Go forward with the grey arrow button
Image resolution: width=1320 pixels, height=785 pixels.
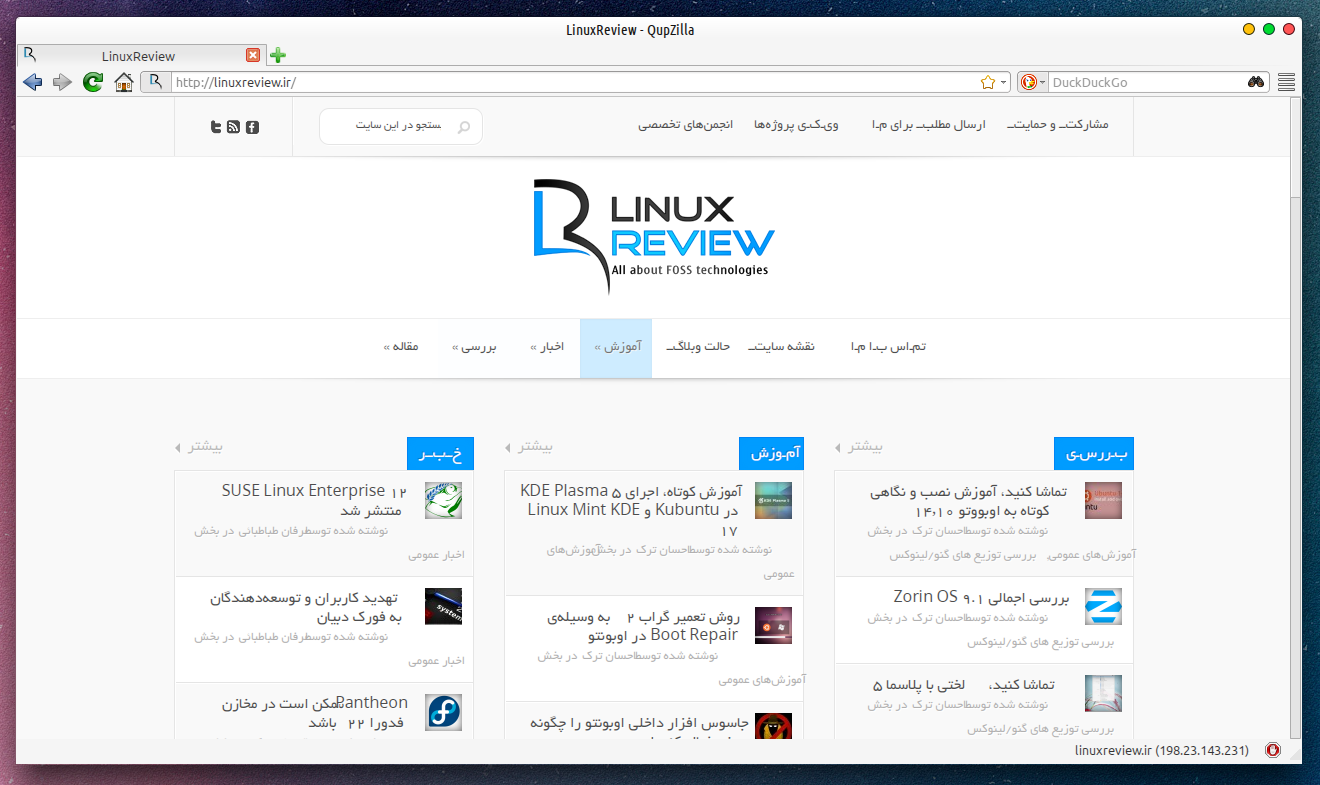pyautogui.click(x=63, y=82)
